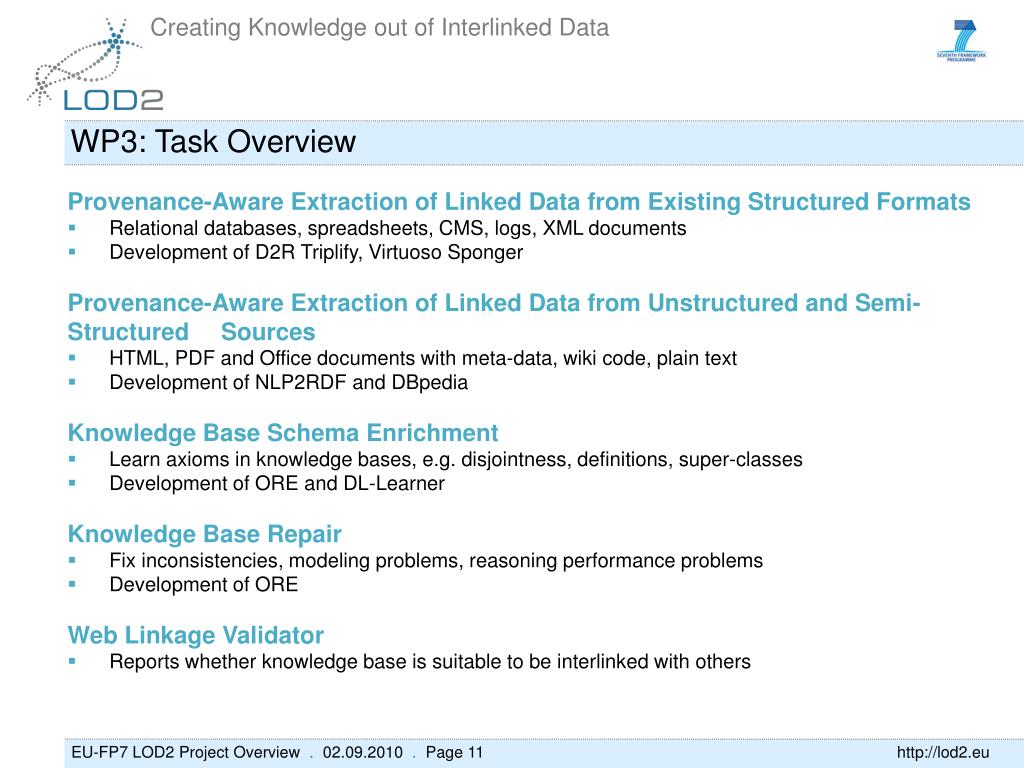This screenshot has width=1024, height=768.
Task: Click 'HTML, PDF and Office documents' bullet text
Action: tap(422, 358)
